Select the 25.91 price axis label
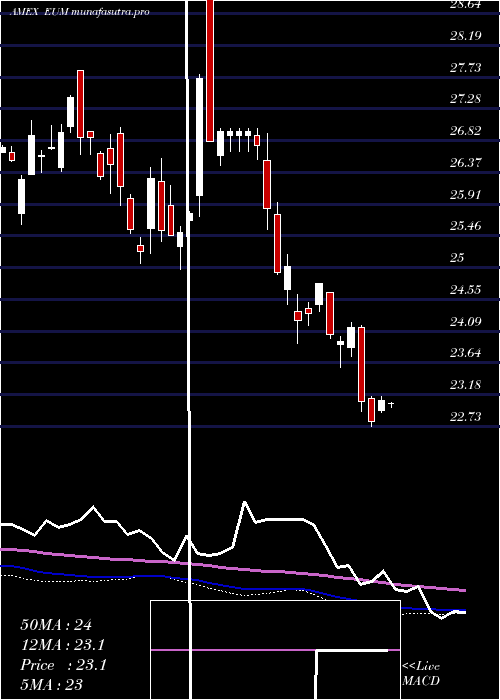Image resolution: width=500 pixels, height=700 pixels. click(466, 195)
